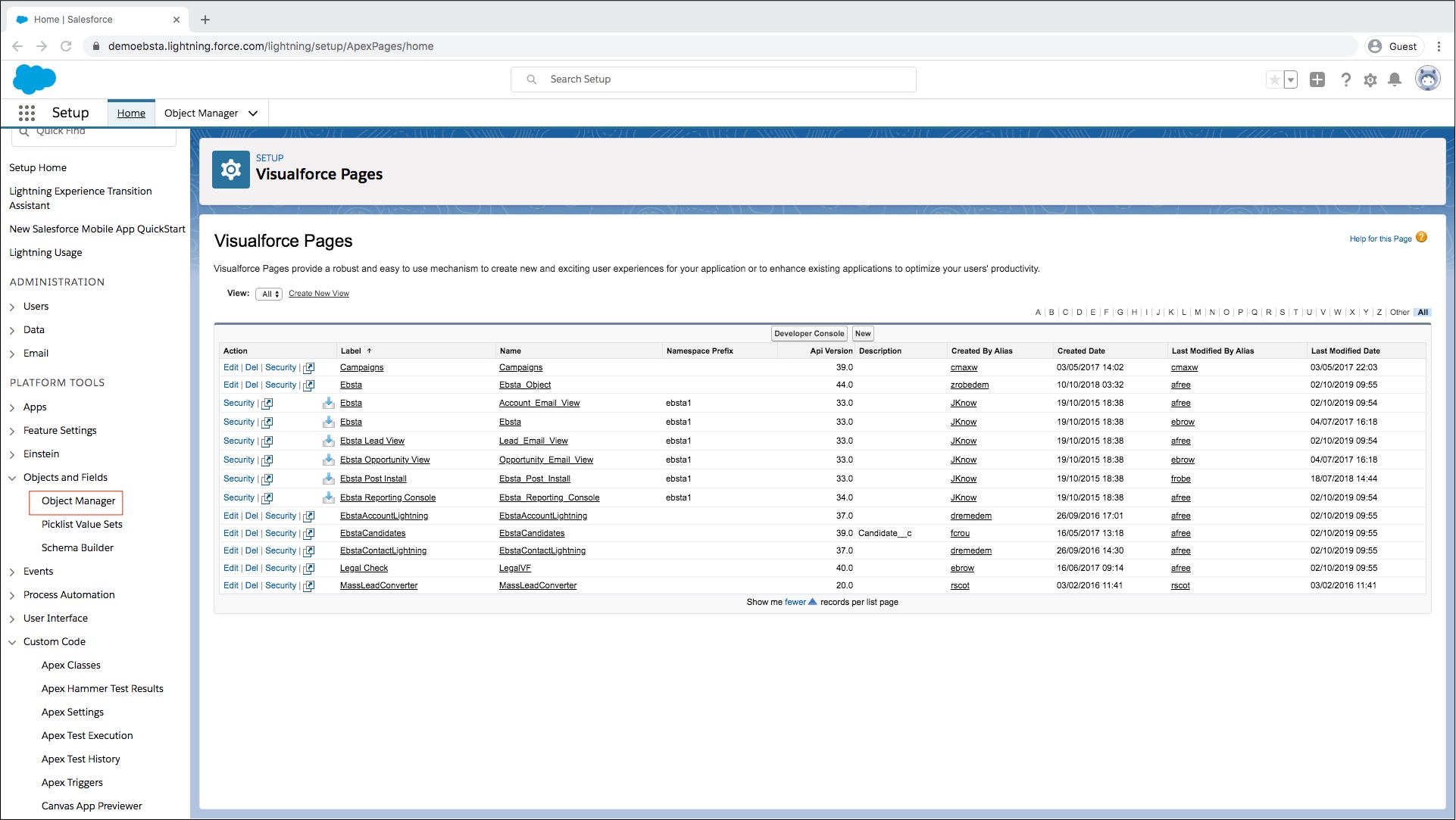The height and width of the screenshot is (820, 1456).
Task: Expand the Apps section
Action: (x=12, y=407)
